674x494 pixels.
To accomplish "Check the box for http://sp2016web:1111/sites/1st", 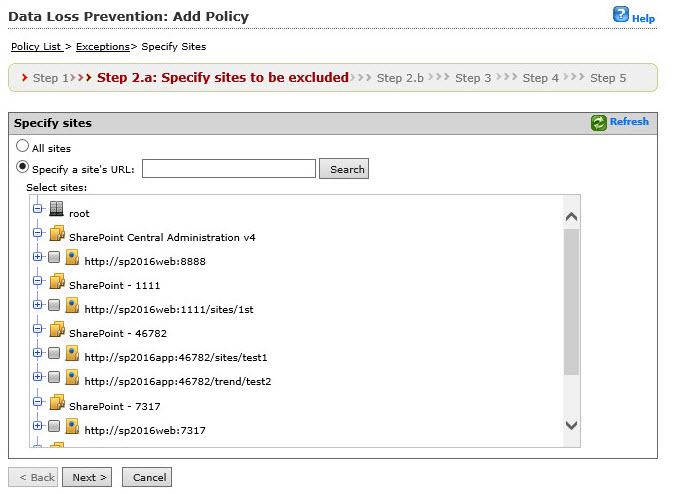I will point(54,306).
